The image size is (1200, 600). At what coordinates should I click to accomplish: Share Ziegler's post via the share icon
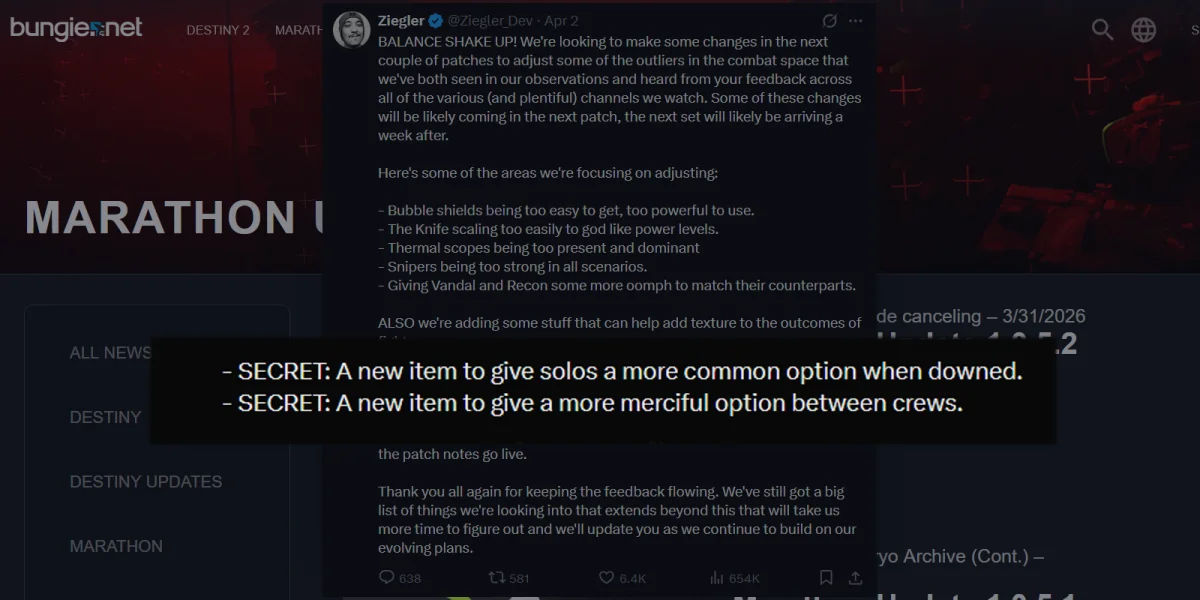(855, 578)
